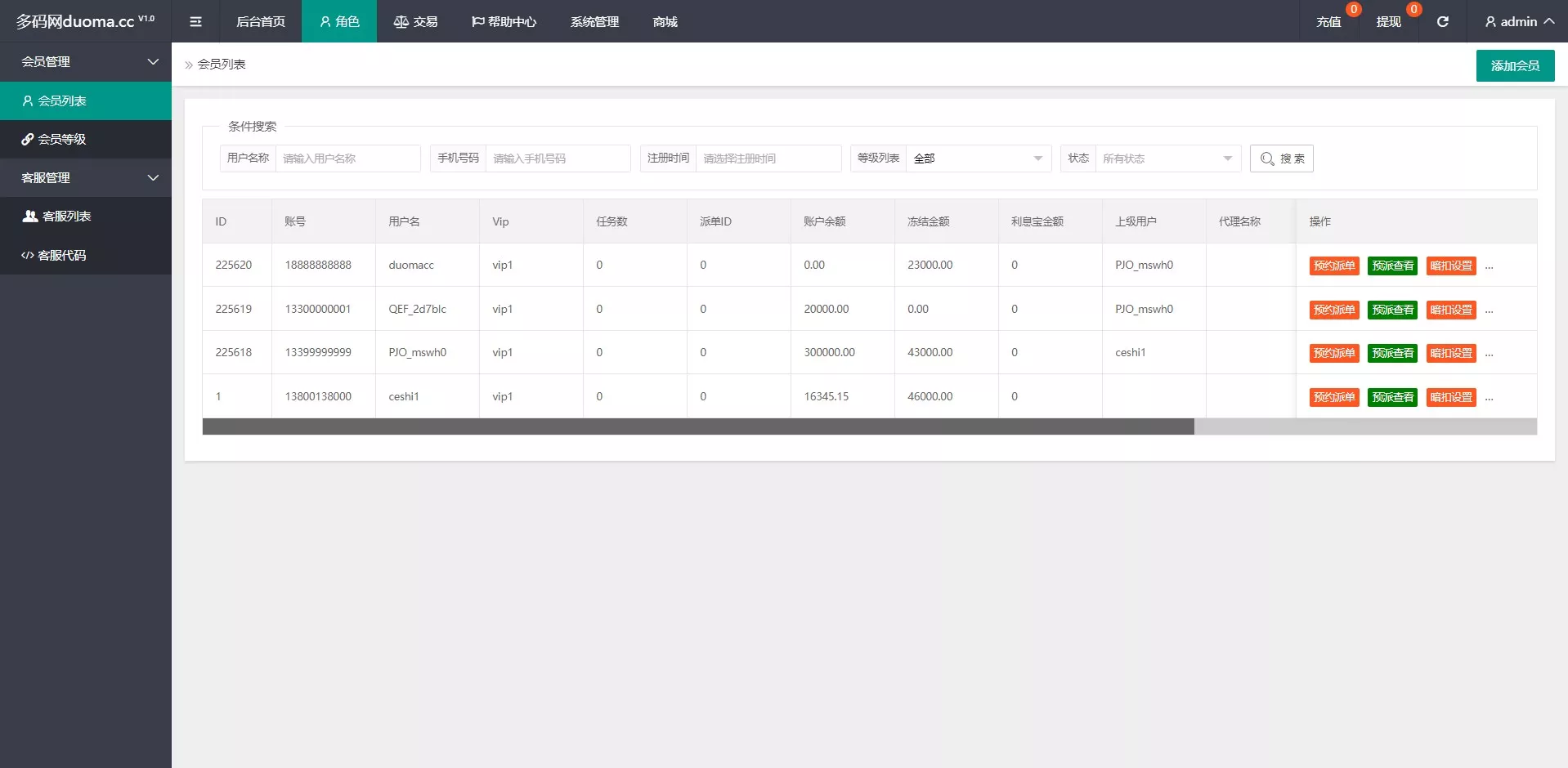Click the 充值 recharge notification item
This screenshot has height=768, width=1568.
(x=1328, y=21)
